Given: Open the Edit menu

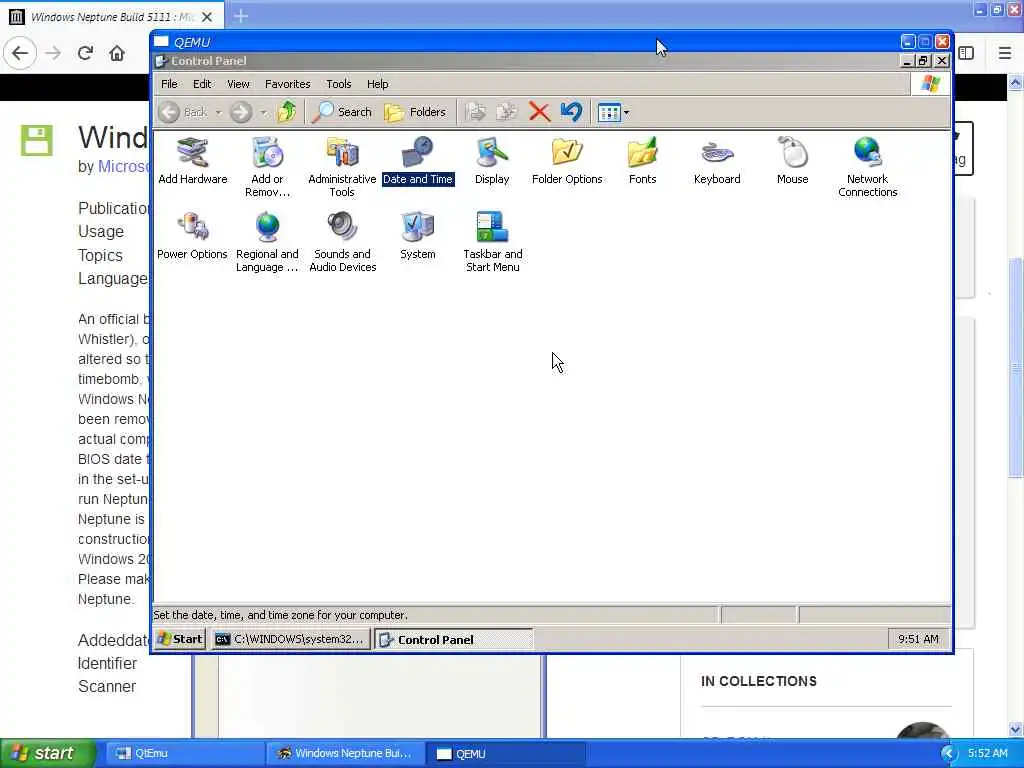Looking at the screenshot, I should point(202,84).
